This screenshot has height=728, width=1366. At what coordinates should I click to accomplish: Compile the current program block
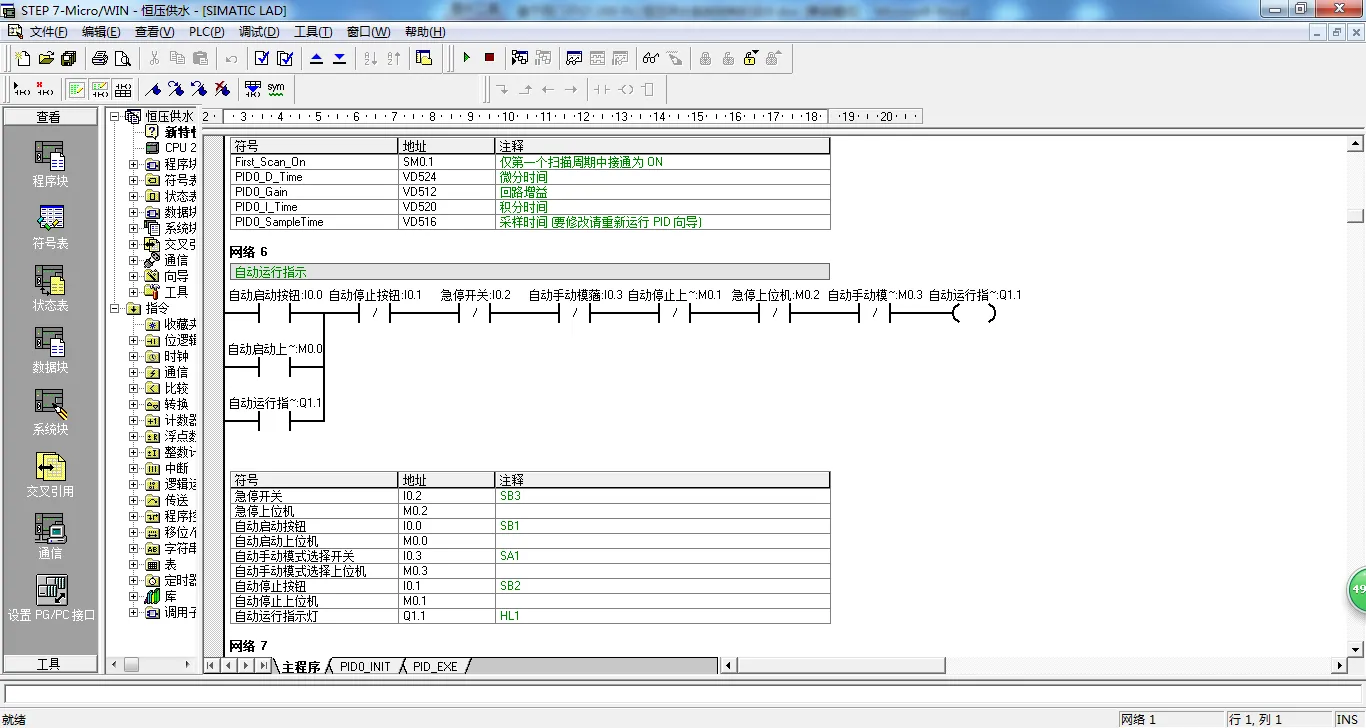pos(262,58)
